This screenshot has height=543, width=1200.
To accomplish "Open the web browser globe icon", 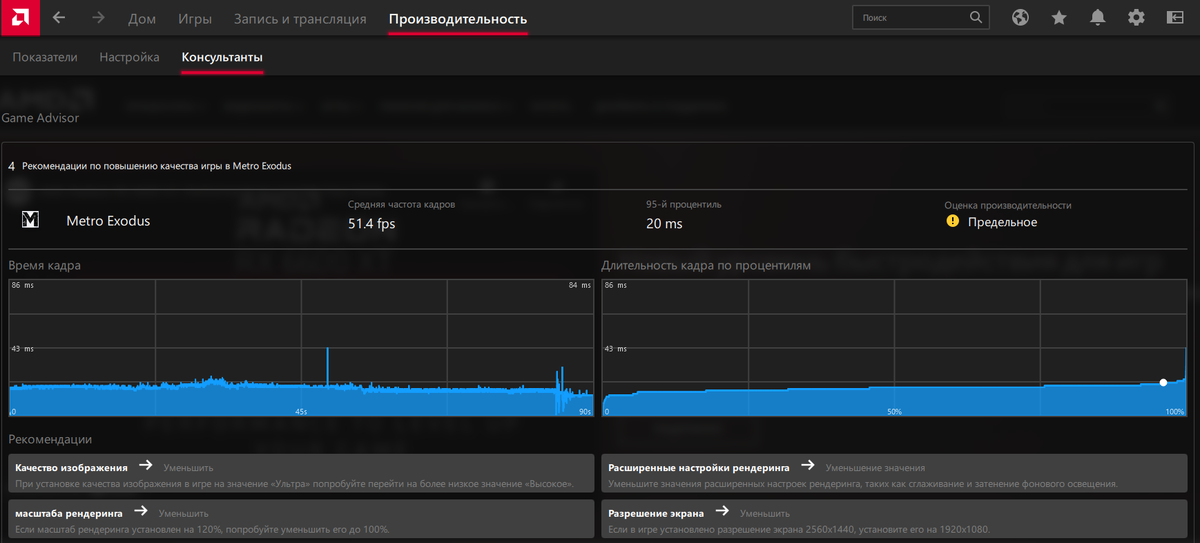I will point(1020,18).
